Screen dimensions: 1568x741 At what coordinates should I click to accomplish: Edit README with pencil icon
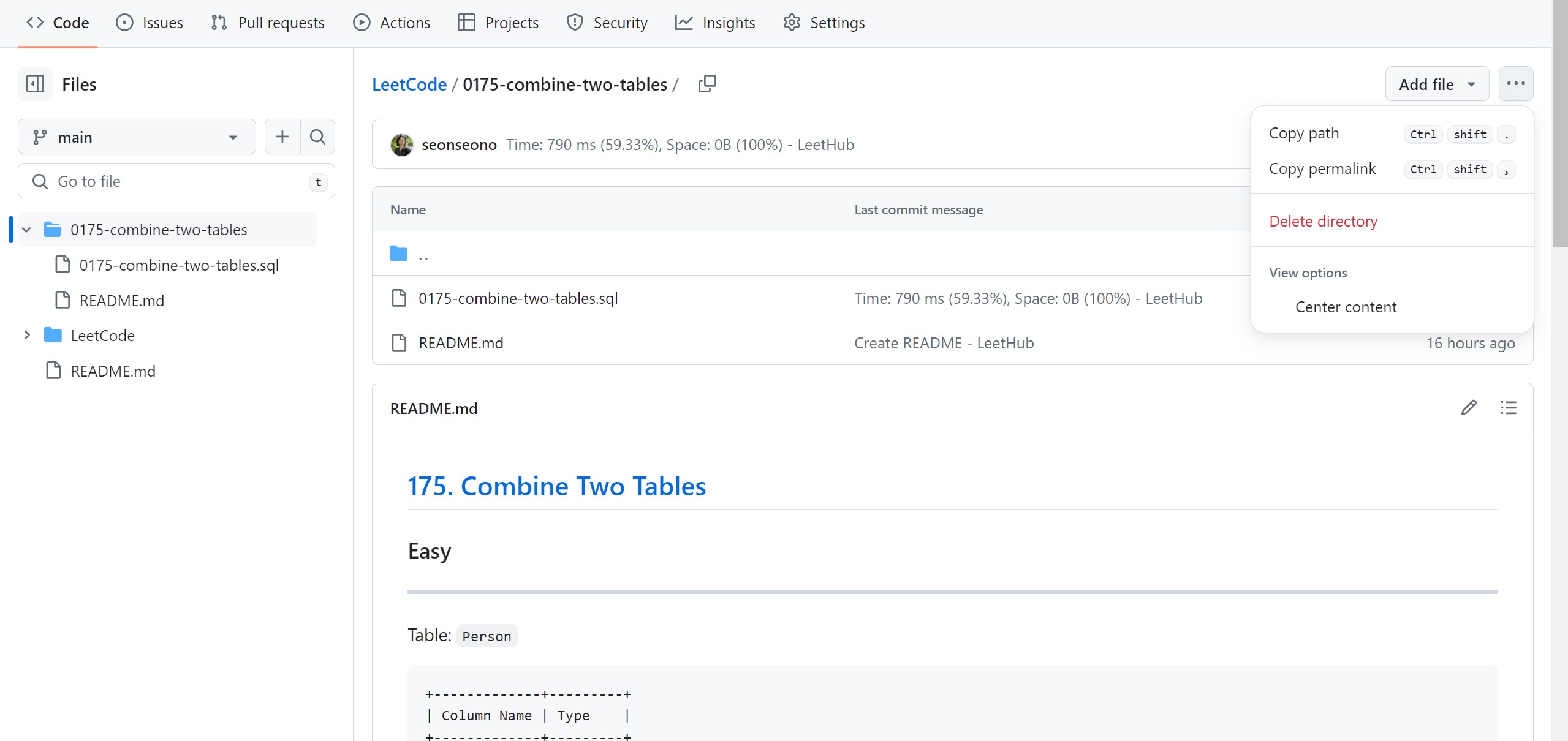[x=1469, y=408]
